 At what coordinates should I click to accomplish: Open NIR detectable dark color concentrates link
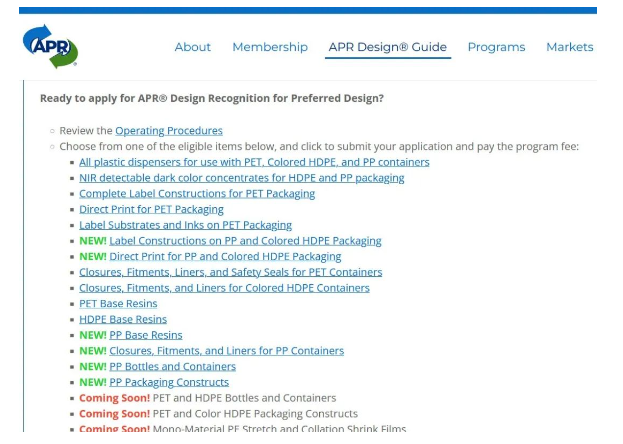[x=242, y=178]
